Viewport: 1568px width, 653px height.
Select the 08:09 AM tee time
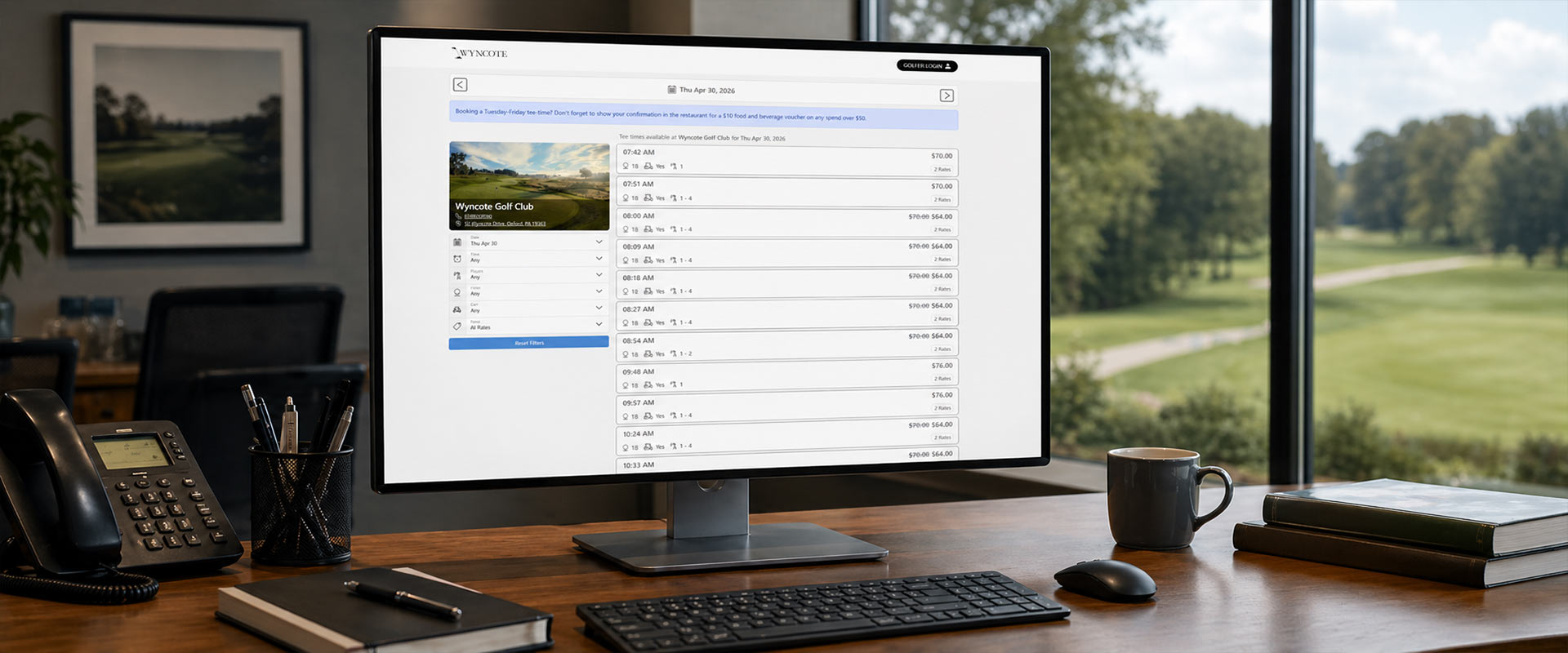787,253
